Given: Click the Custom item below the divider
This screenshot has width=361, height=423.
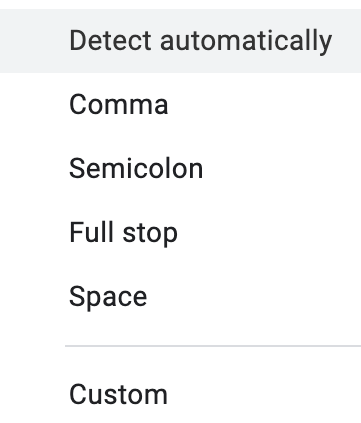Looking at the screenshot, I should (180, 395).
